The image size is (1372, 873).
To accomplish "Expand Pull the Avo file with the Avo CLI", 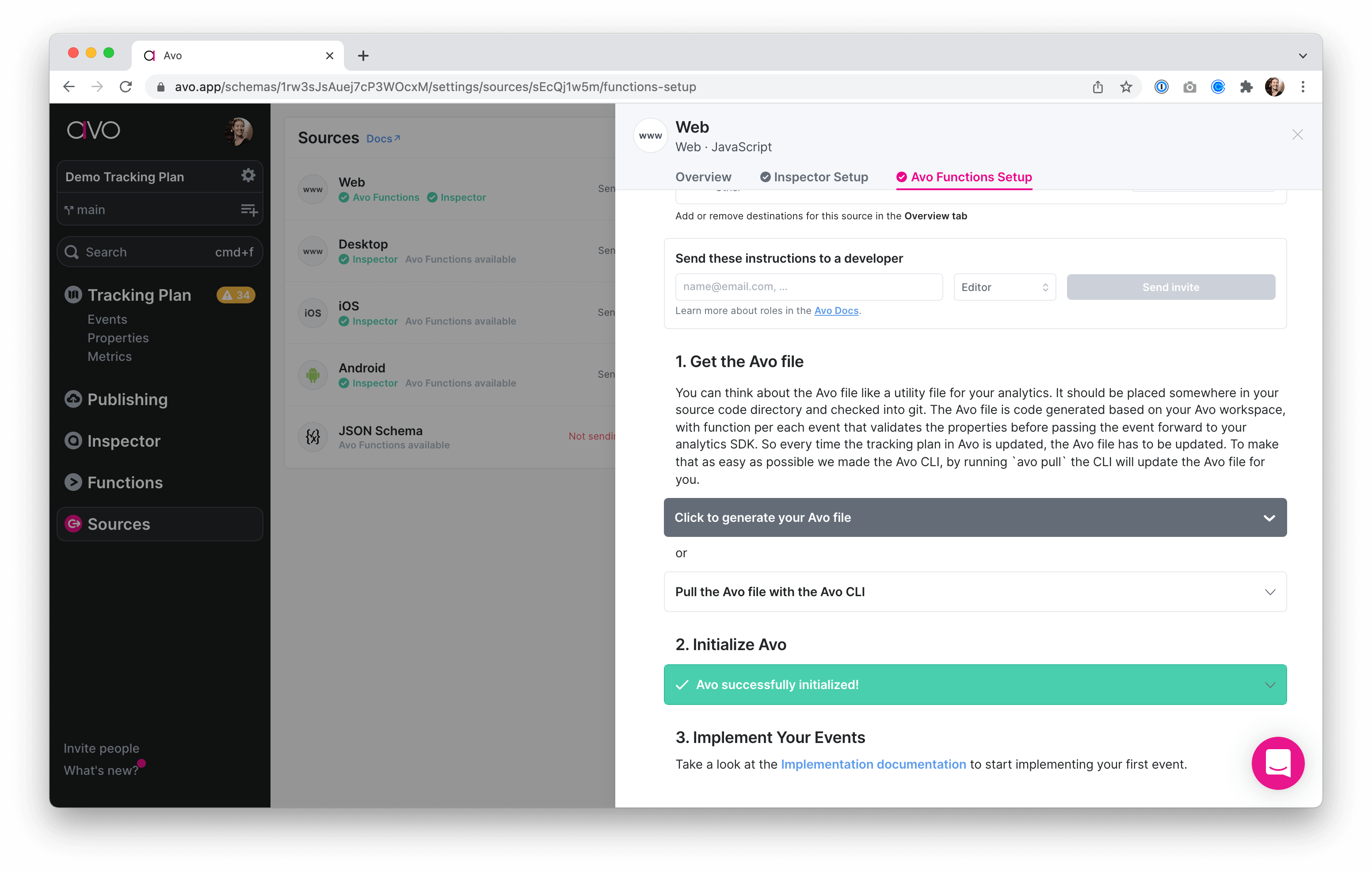I will 975,592.
